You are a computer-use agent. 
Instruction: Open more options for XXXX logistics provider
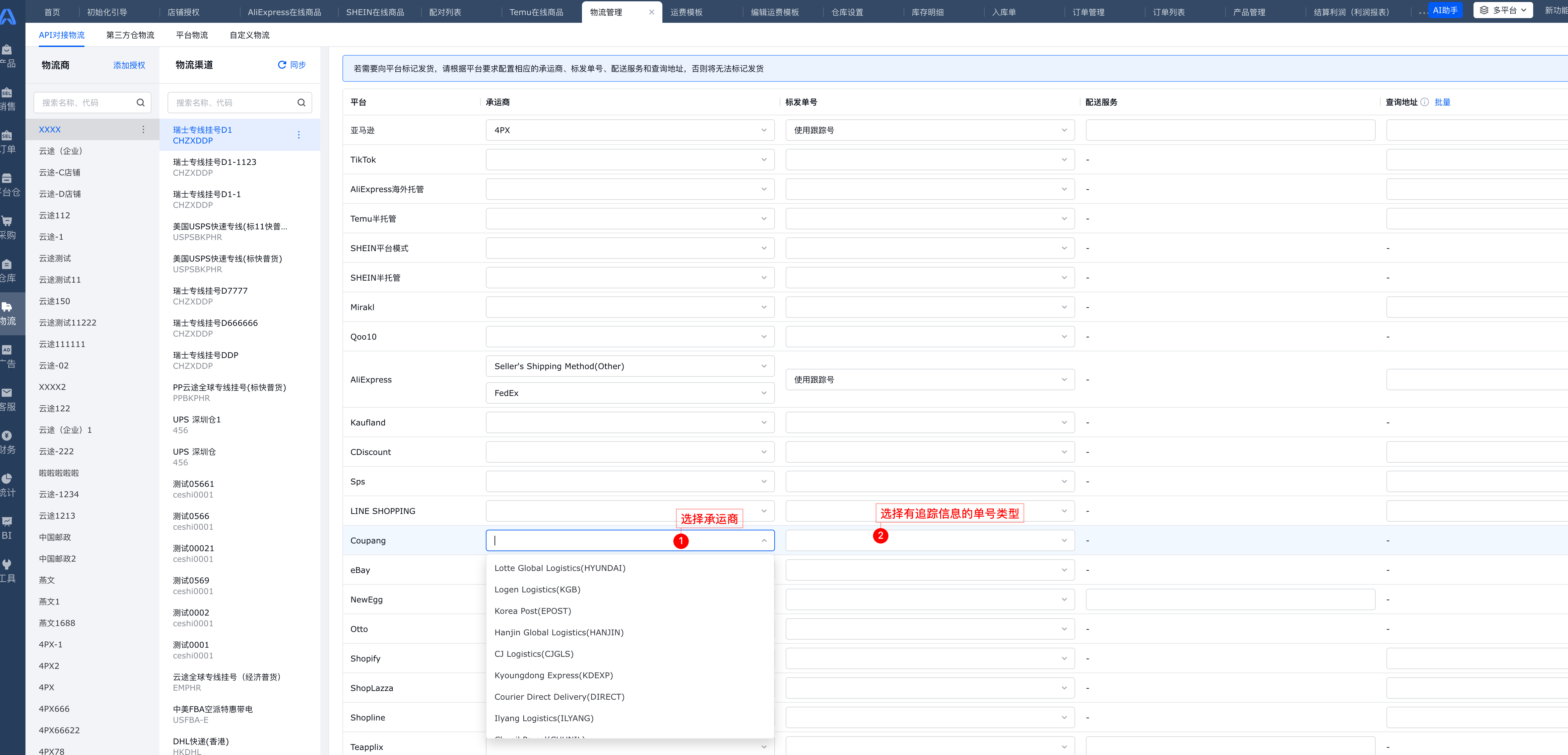[x=144, y=129]
